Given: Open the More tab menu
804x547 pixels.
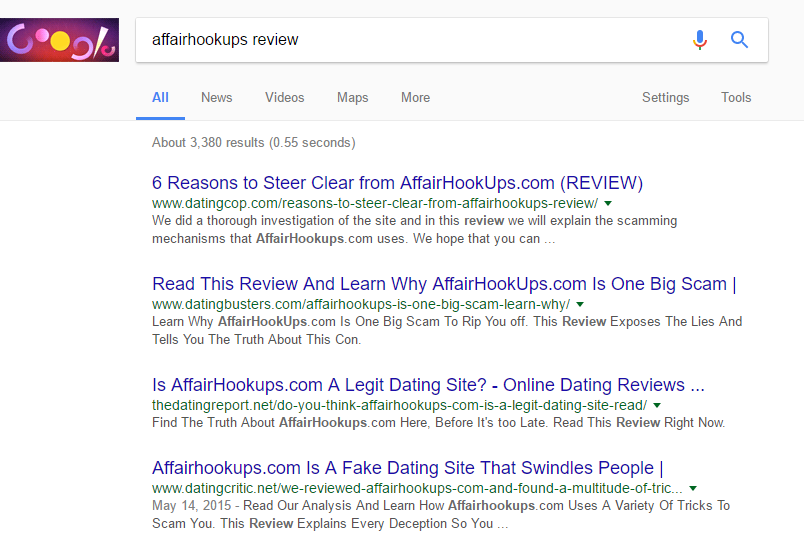Looking at the screenshot, I should point(415,97).
